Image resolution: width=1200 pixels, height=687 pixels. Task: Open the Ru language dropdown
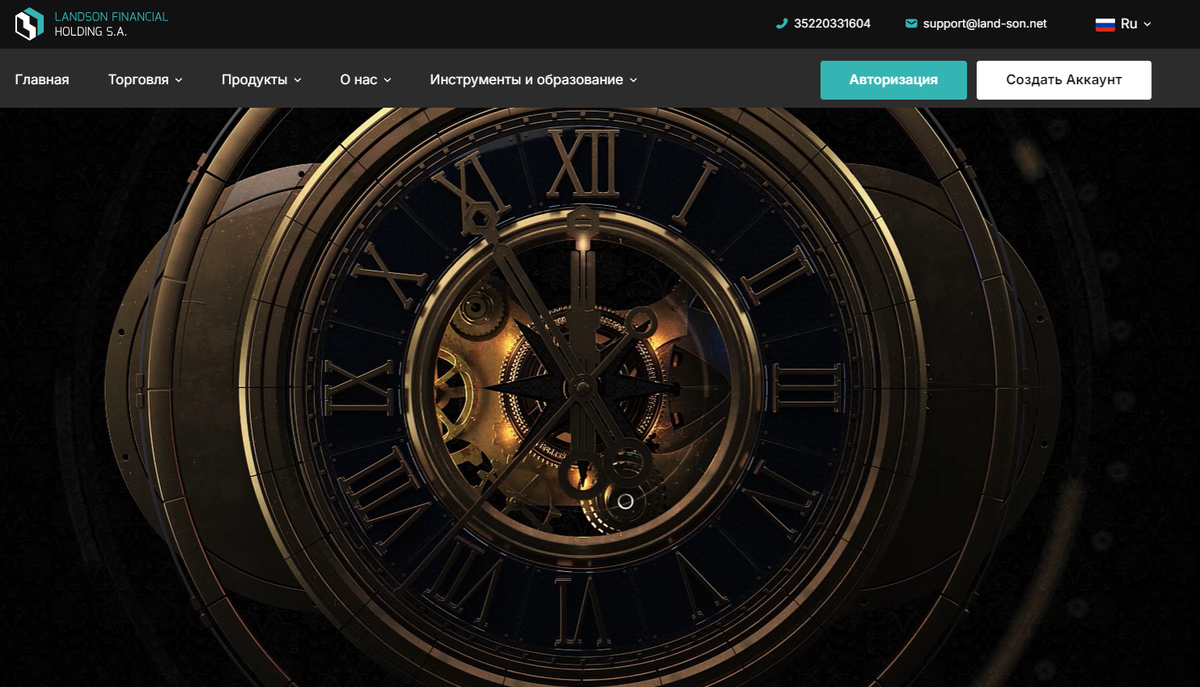click(x=1124, y=24)
